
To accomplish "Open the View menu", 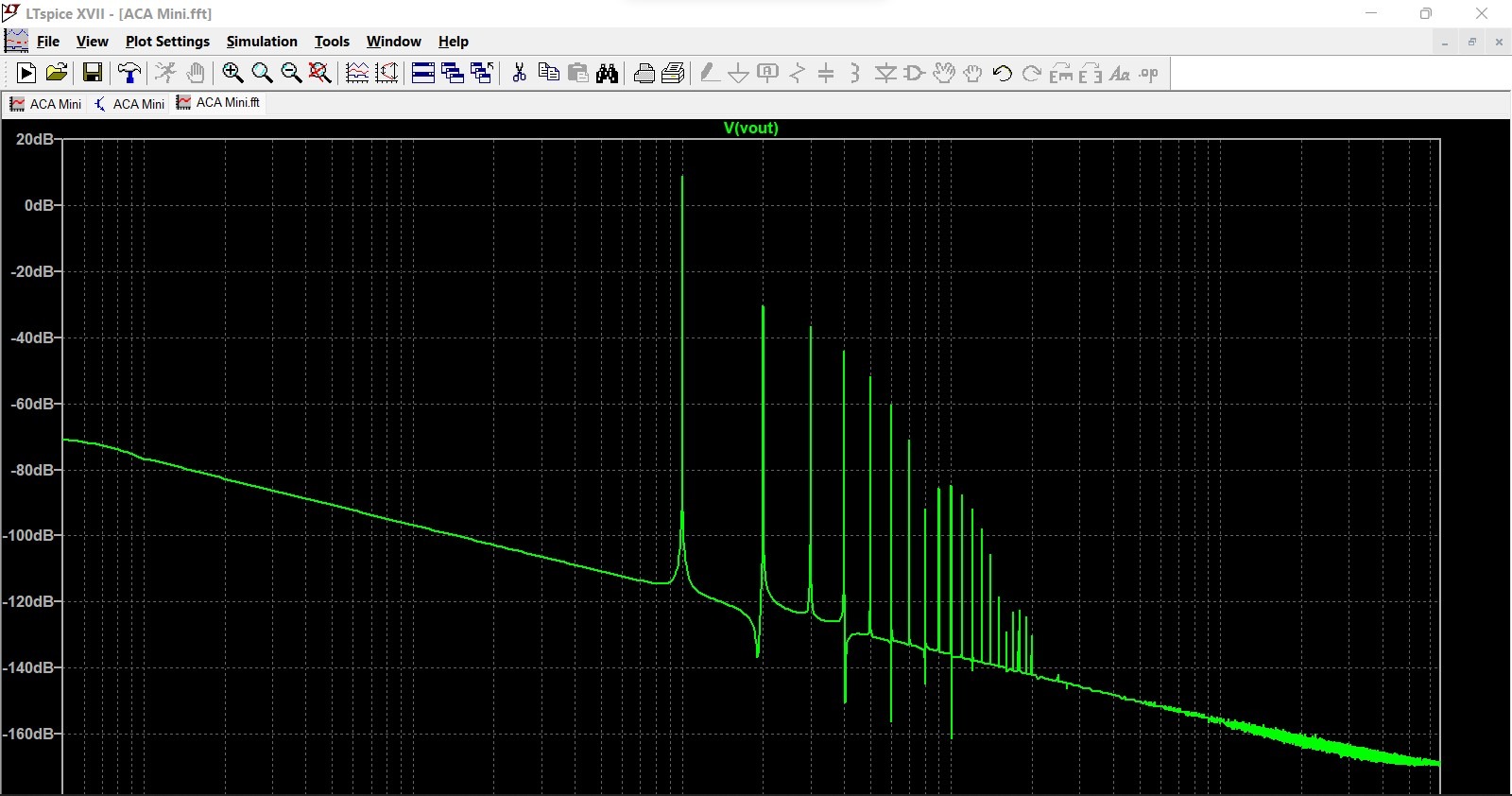I will [x=93, y=42].
